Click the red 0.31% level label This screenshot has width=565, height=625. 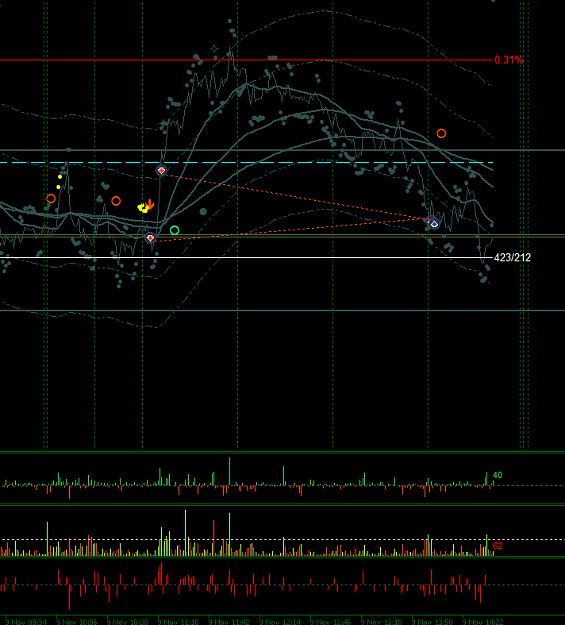509,60
